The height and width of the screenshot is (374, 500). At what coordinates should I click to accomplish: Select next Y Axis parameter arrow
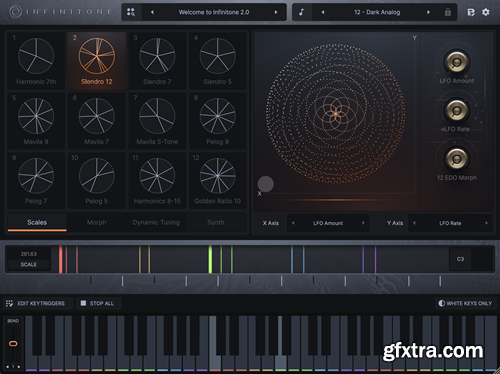tap(486, 223)
